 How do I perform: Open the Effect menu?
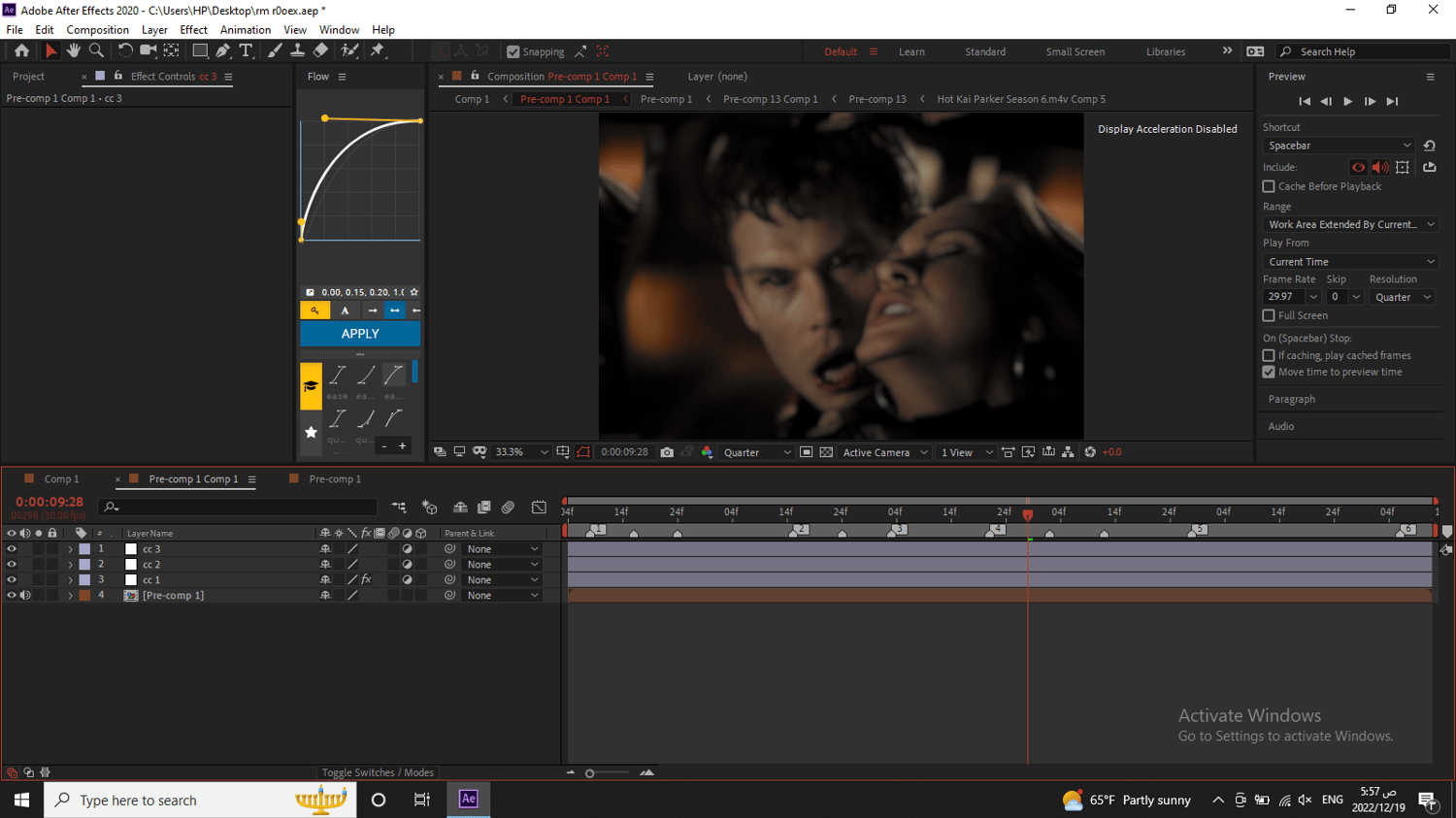click(193, 30)
